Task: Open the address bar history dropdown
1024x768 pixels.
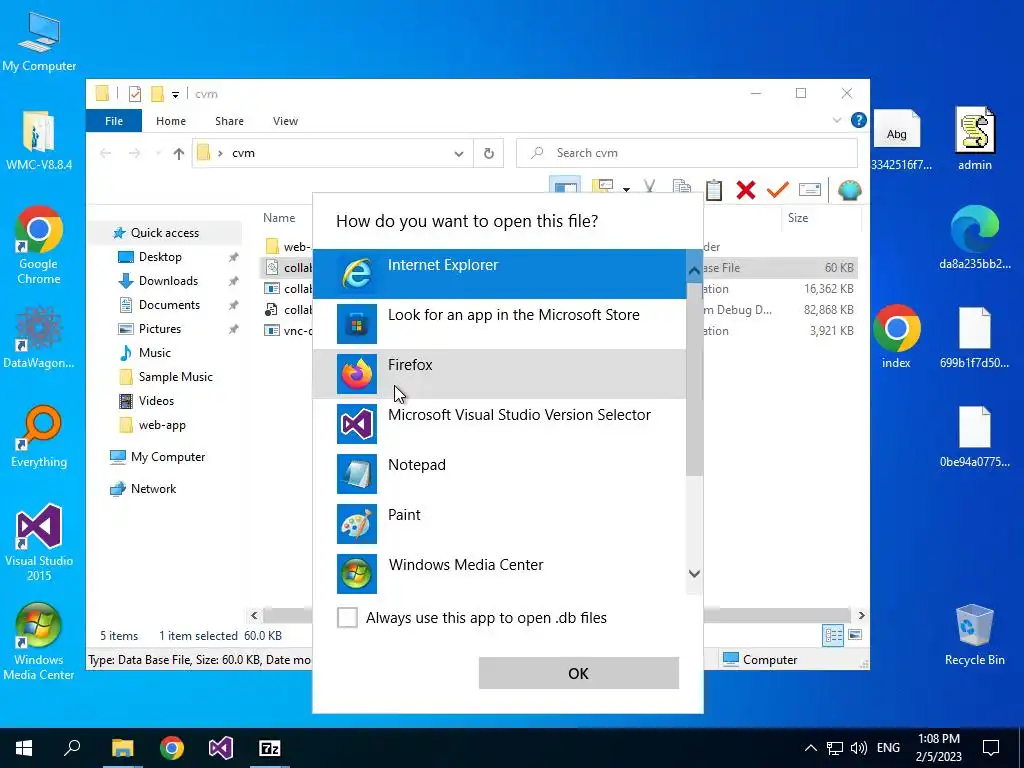Action: tap(458, 153)
